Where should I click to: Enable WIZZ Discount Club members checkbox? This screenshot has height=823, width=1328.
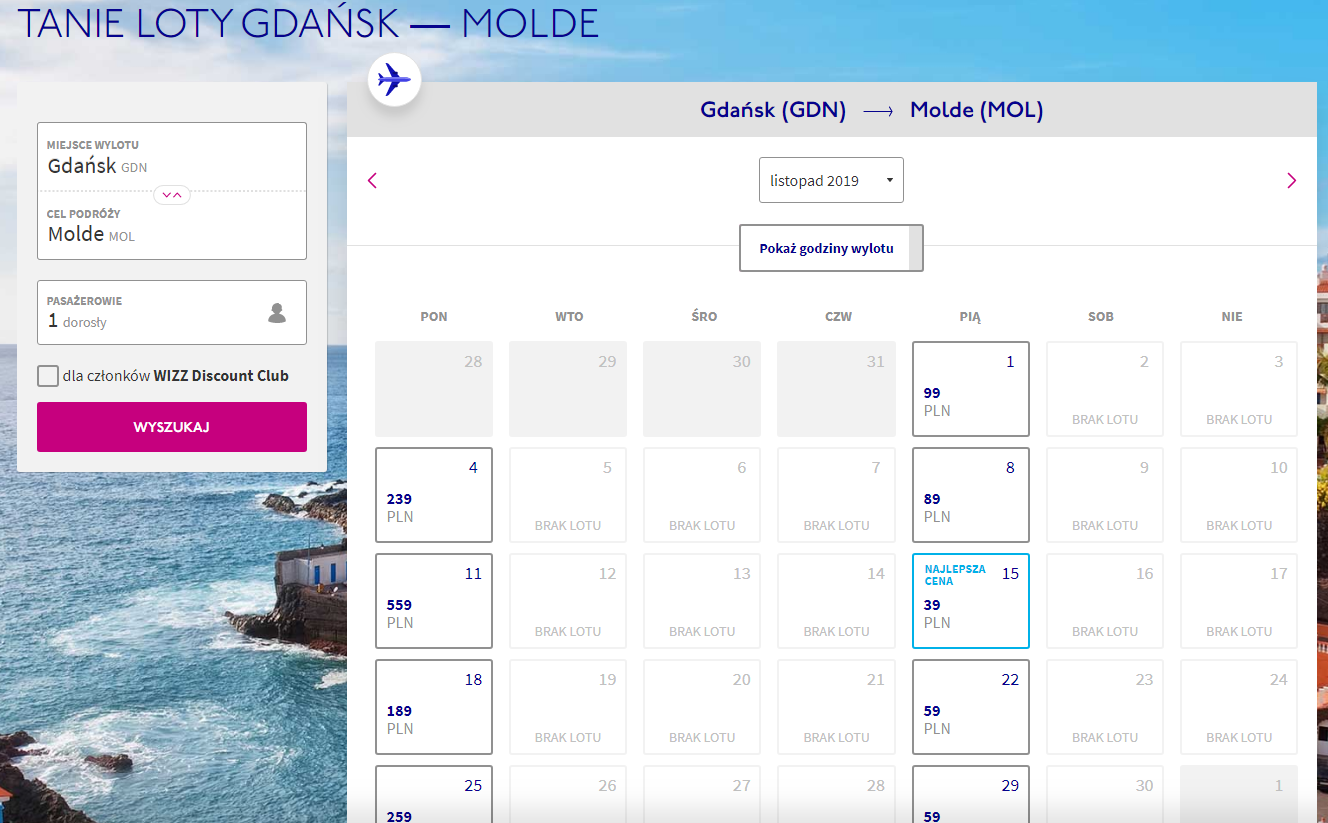(48, 376)
